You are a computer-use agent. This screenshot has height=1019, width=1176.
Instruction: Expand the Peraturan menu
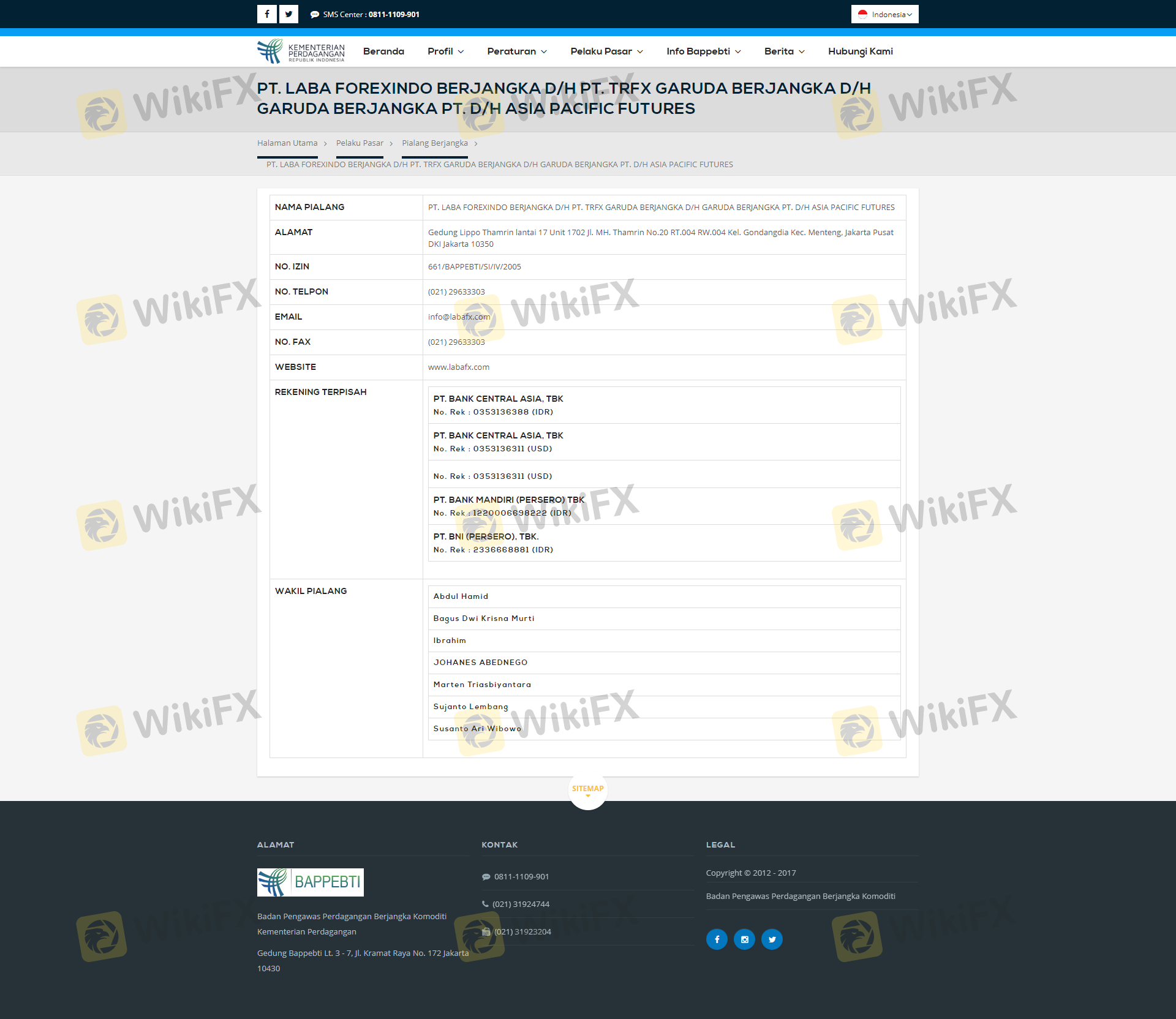[x=517, y=51]
